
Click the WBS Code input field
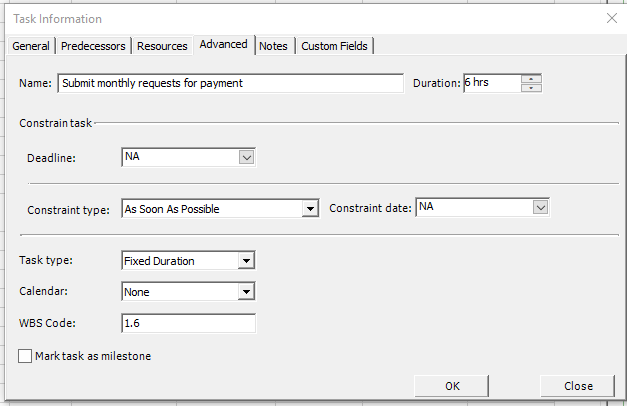pyautogui.click(x=188, y=323)
